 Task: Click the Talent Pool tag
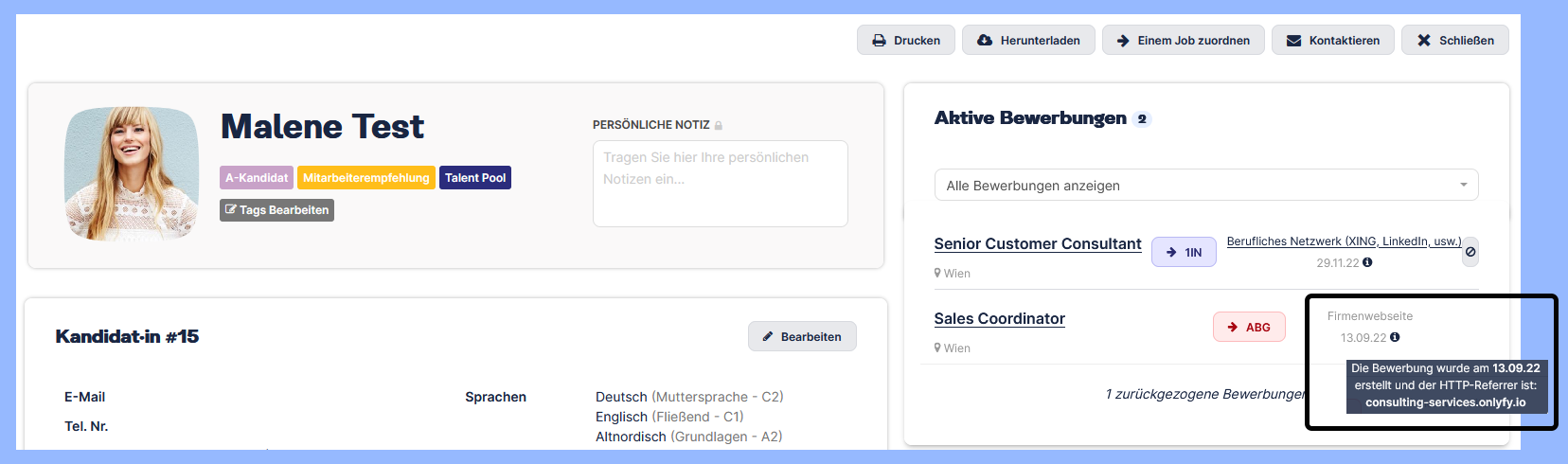pos(475,178)
